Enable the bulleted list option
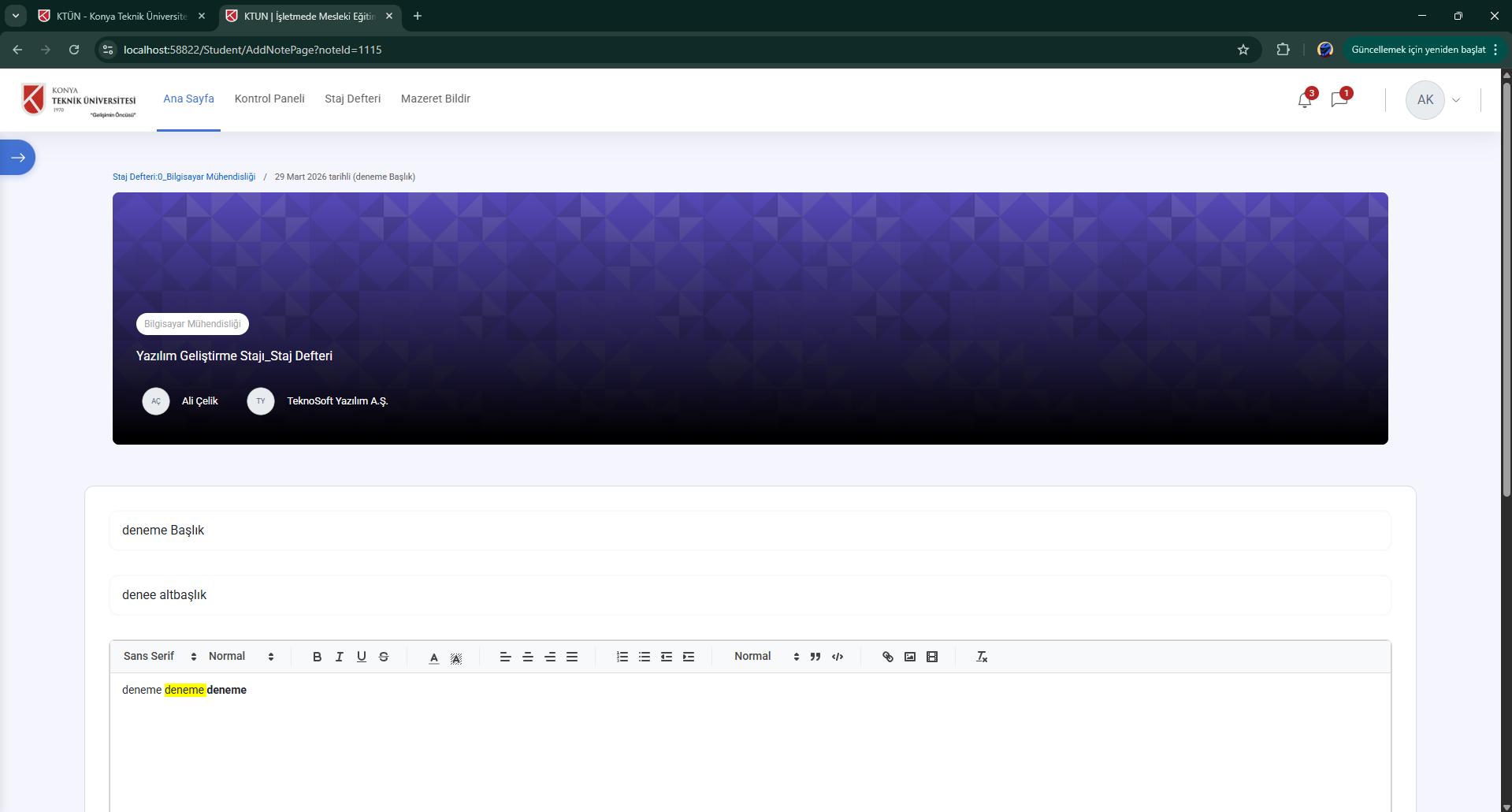The image size is (1512, 812). [x=645, y=656]
